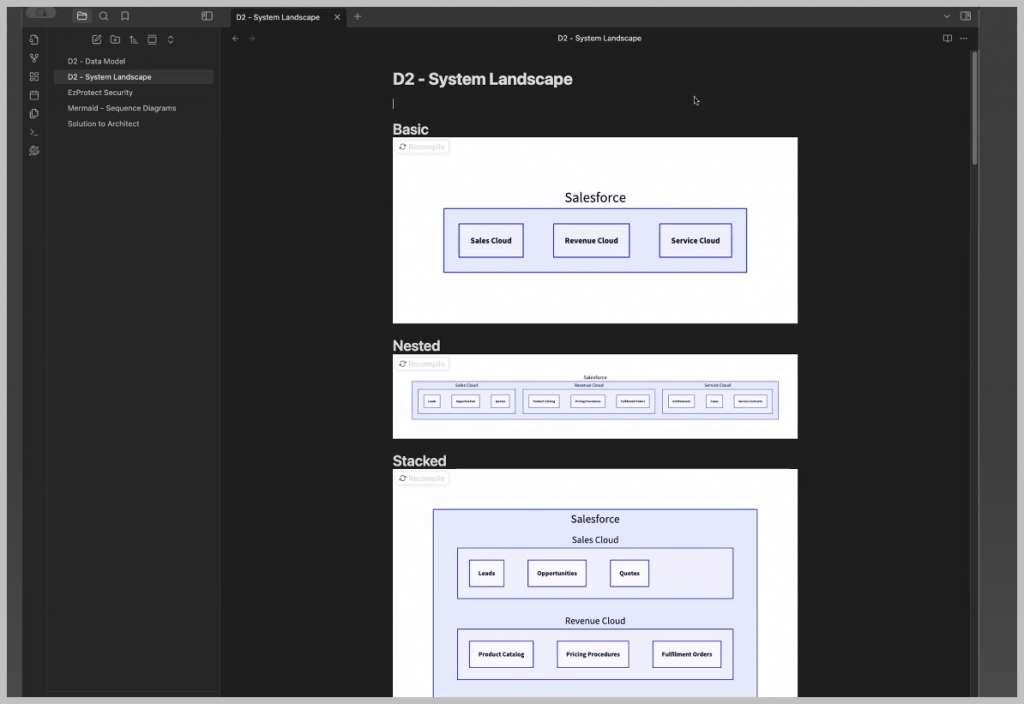Create new canvas from ribbon icon
The image size is (1024, 704).
34,76
